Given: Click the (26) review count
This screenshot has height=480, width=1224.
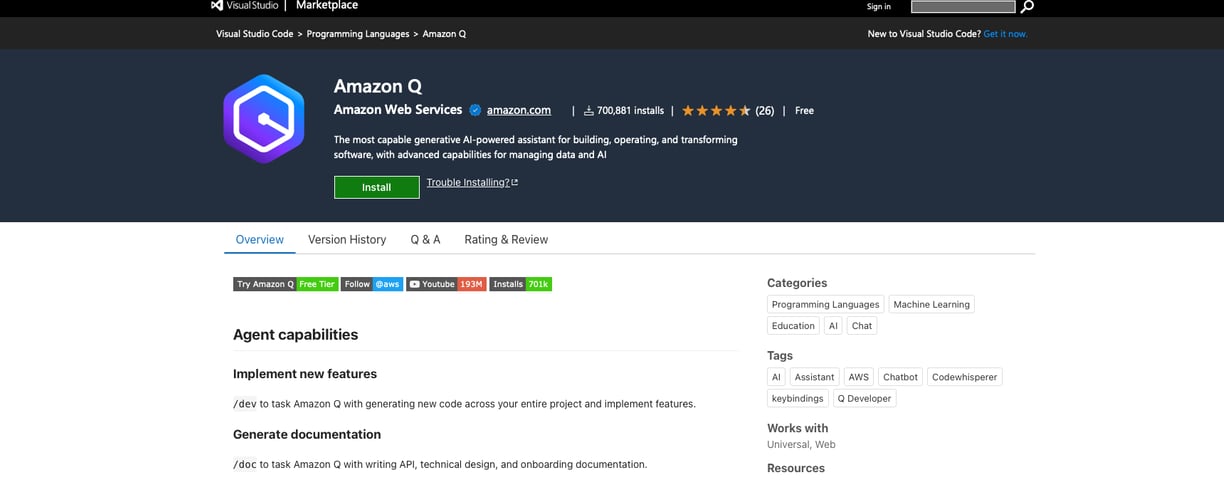Looking at the screenshot, I should click(x=765, y=111).
